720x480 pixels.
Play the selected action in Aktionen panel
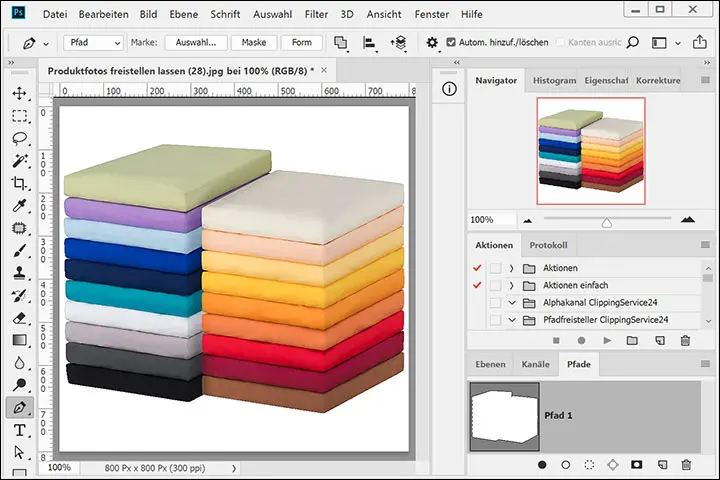click(x=607, y=341)
